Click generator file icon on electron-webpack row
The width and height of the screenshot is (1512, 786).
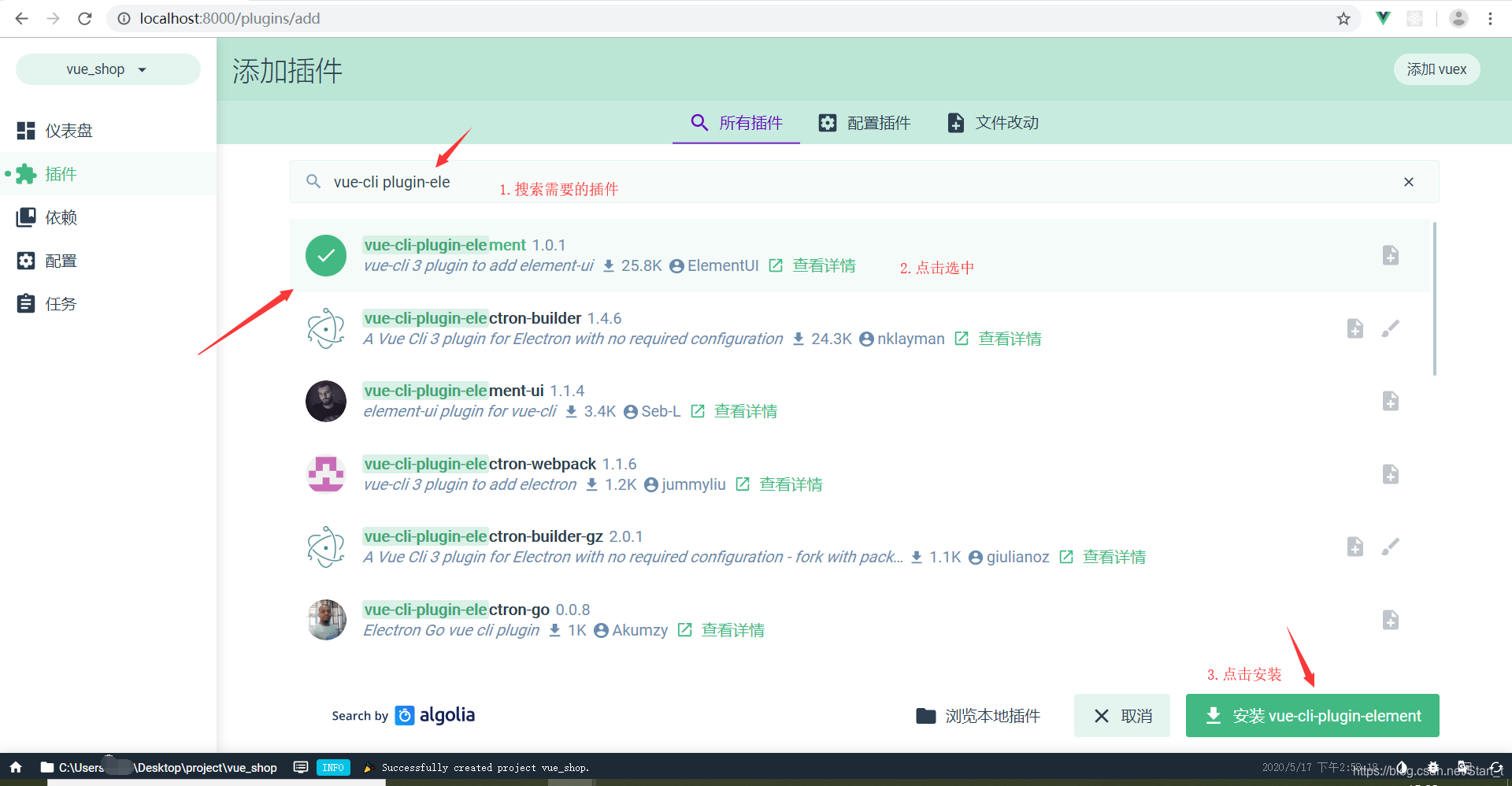coord(1391,474)
